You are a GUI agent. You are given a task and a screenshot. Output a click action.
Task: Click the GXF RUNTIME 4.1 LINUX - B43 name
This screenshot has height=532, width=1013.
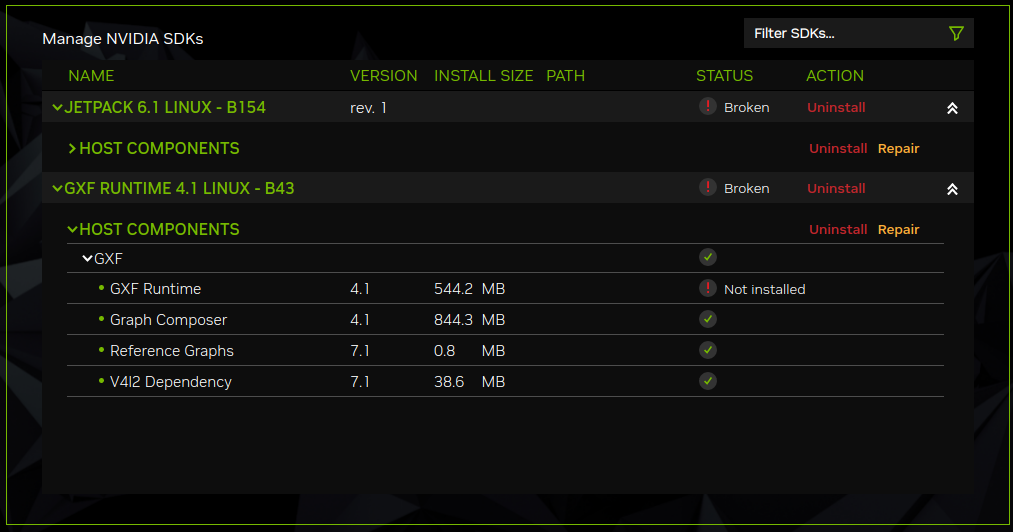[x=179, y=188]
